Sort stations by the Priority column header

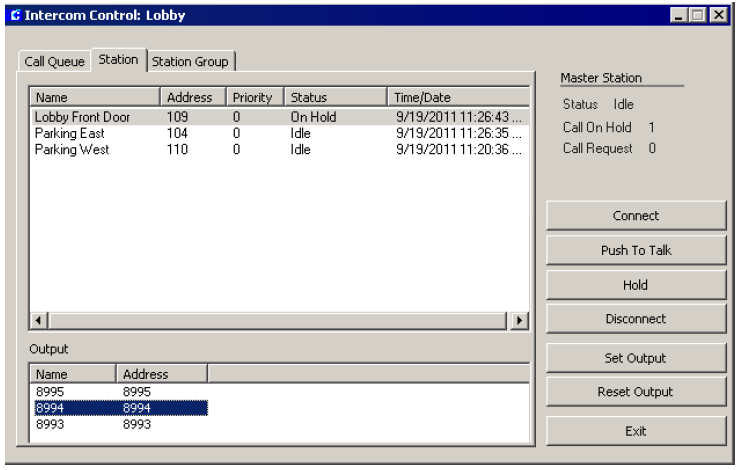254,97
